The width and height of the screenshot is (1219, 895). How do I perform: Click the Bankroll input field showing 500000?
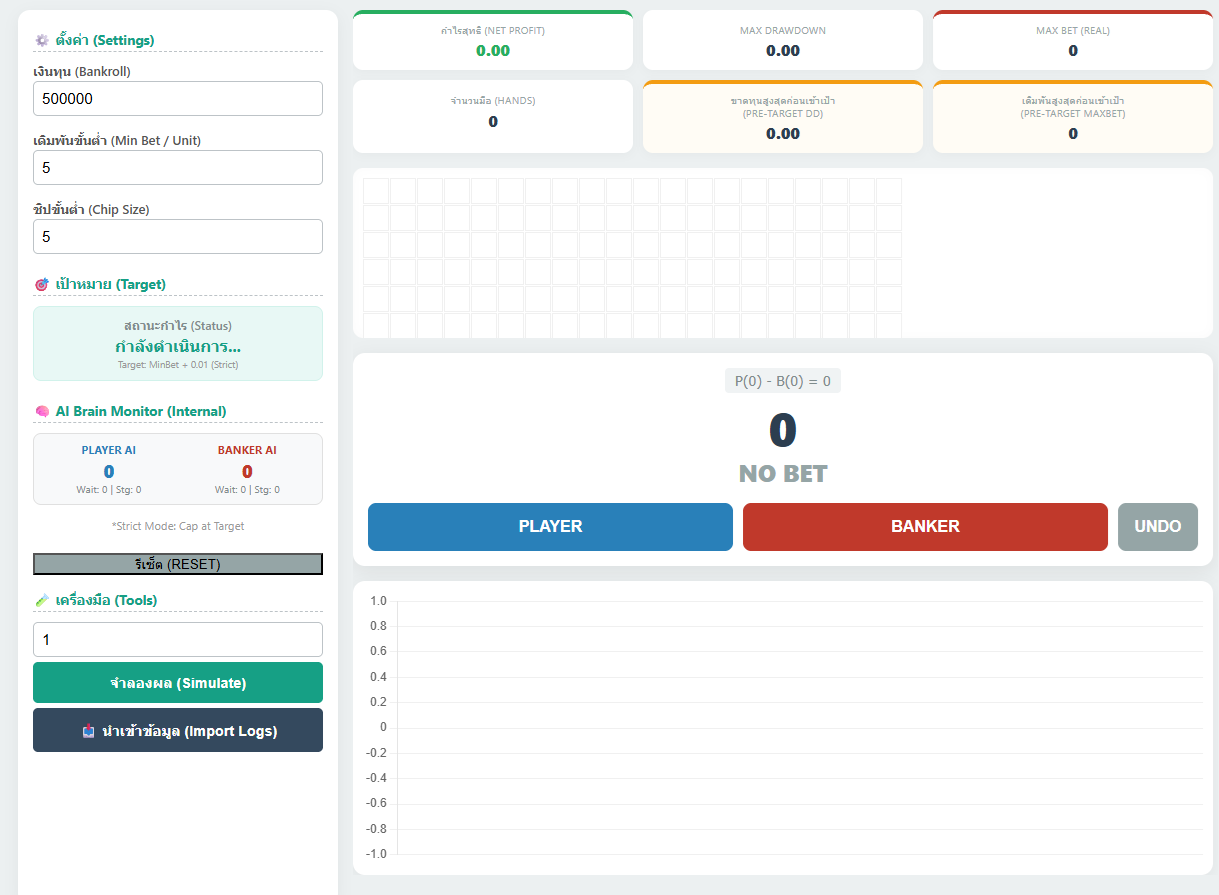tap(178, 99)
